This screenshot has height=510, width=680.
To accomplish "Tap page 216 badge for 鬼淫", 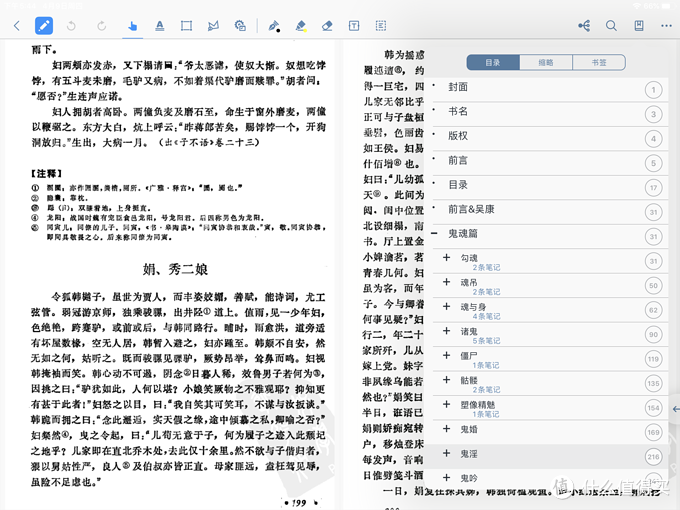I will (654, 457).
